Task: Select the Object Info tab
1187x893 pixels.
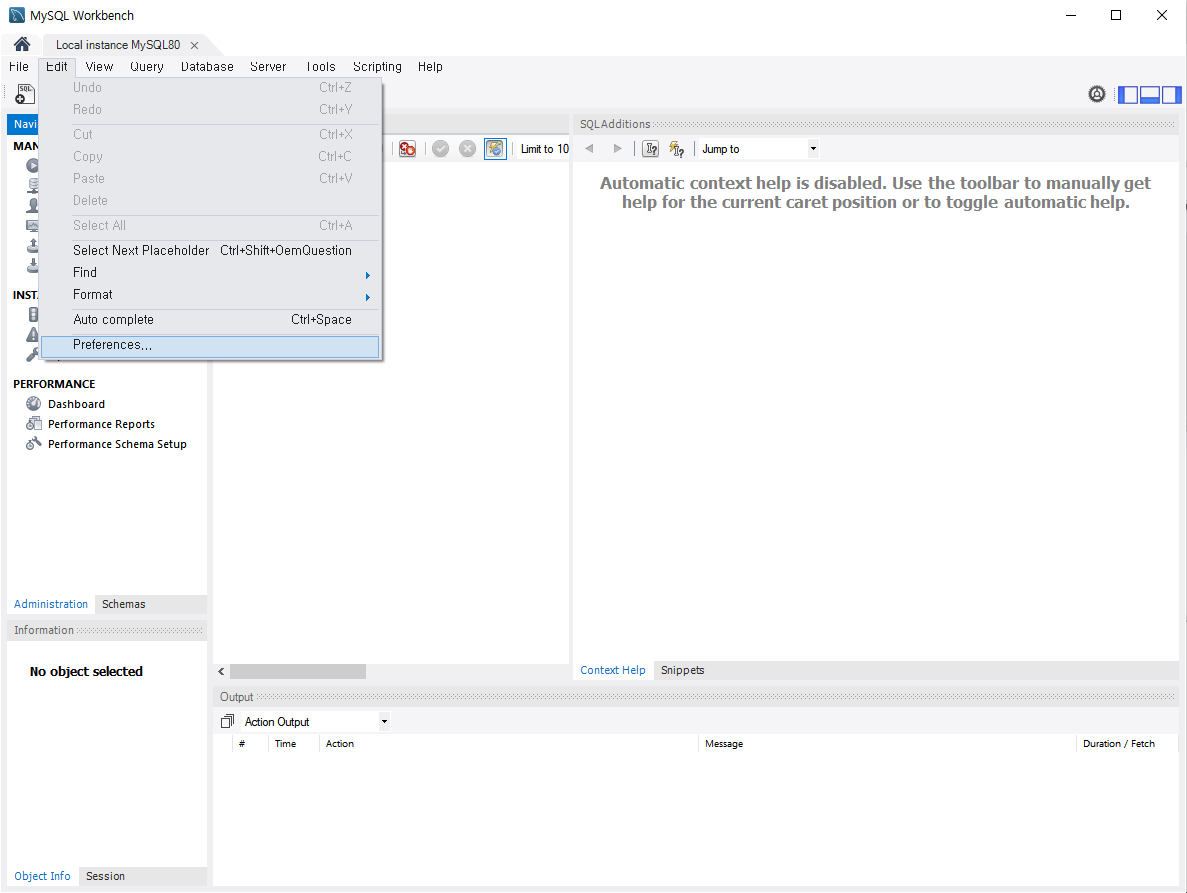Action: [x=42, y=876]
